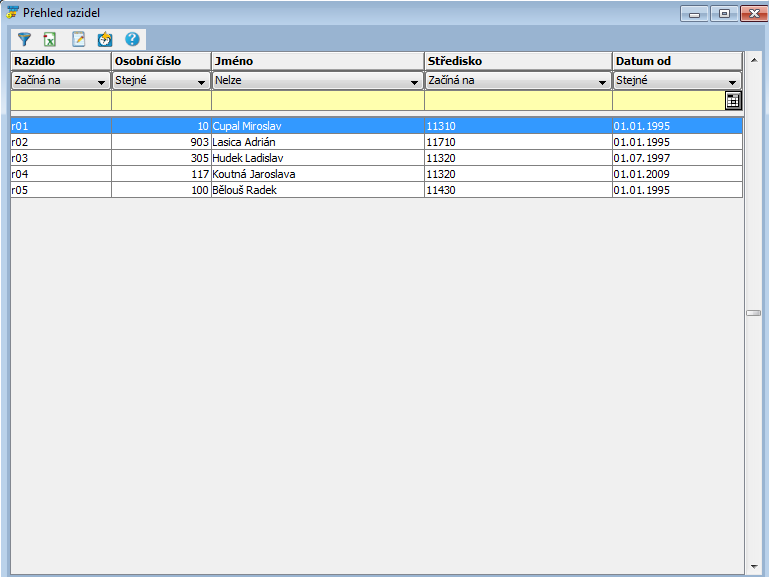Open the calendar picker in the Datum od filter
Image resolution: width=769 pixels, height=577 pixels.
(x=733, y=100)
